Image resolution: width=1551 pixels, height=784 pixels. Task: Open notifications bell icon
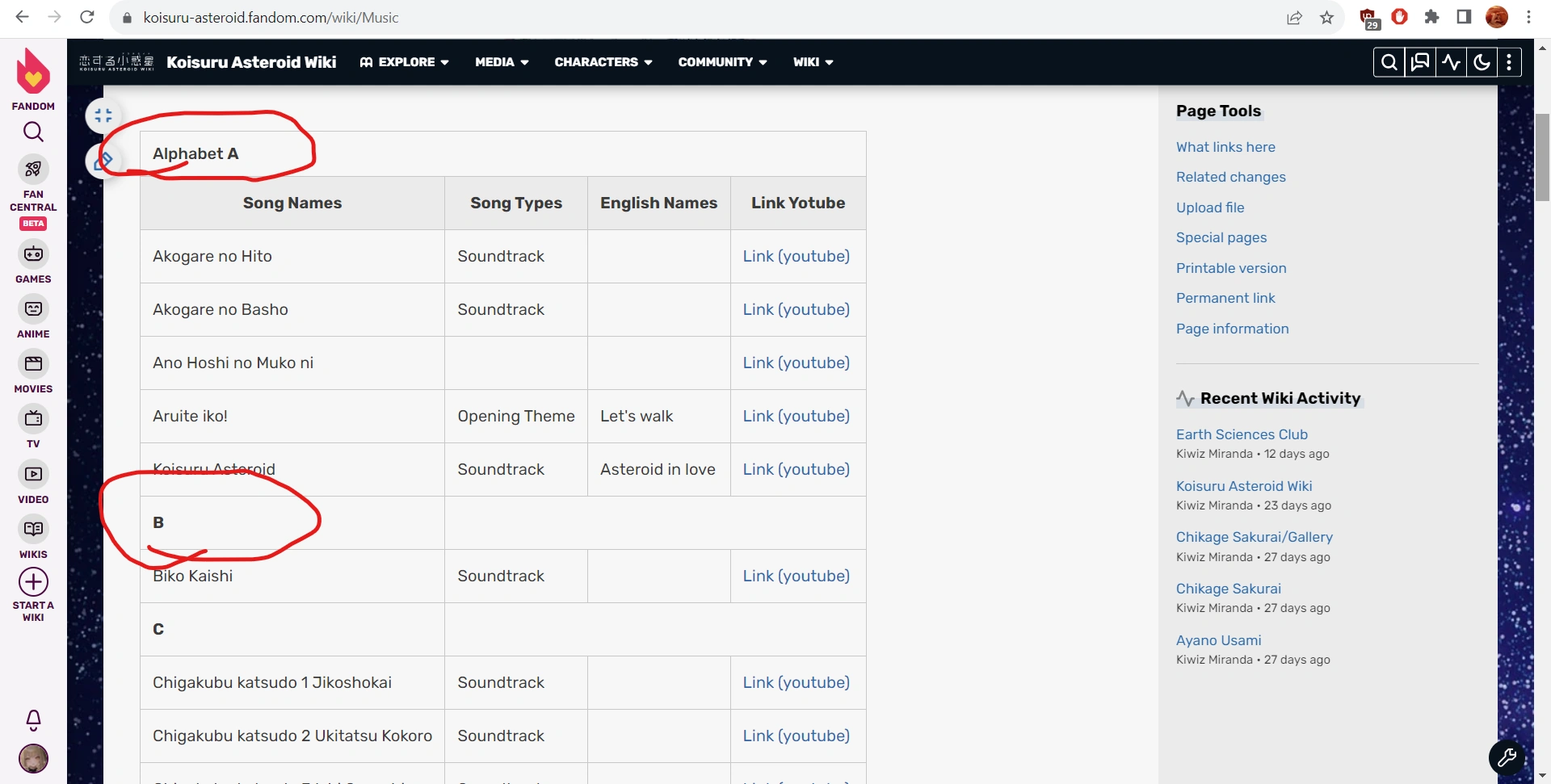(x=33, y=719)
